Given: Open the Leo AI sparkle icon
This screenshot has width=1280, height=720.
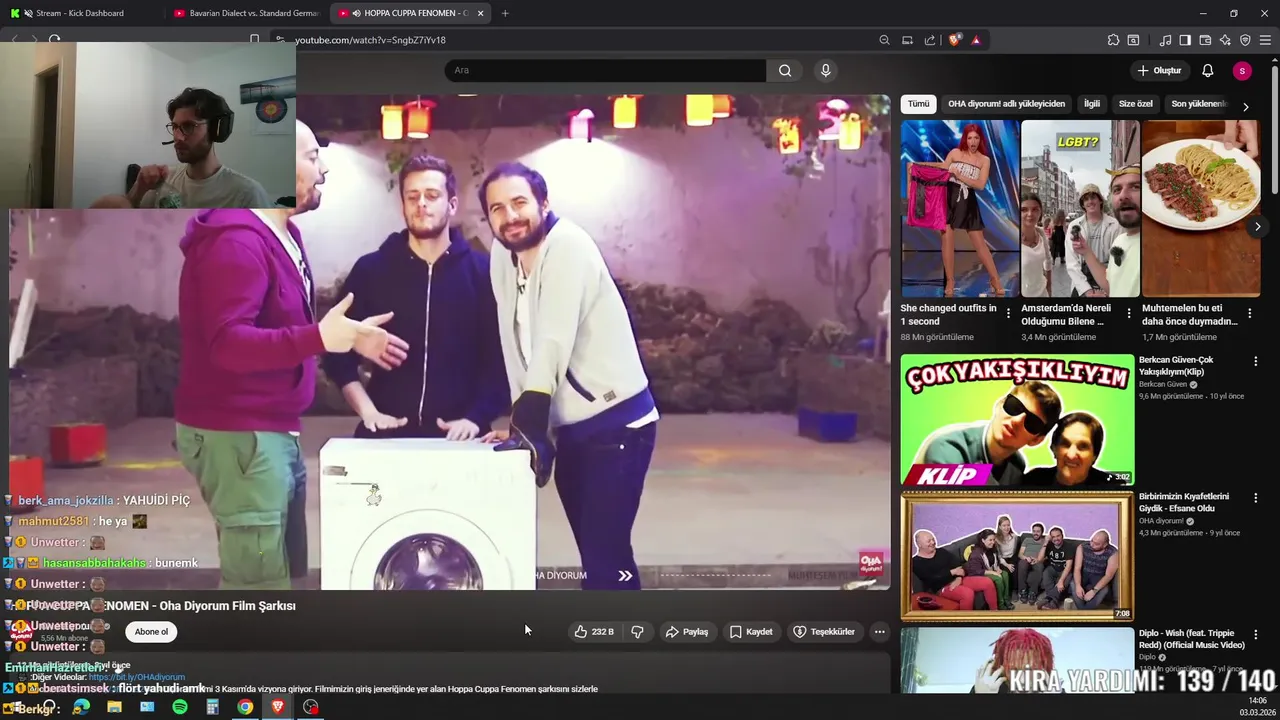Looking at the screenshot, I should [1225, 40].
